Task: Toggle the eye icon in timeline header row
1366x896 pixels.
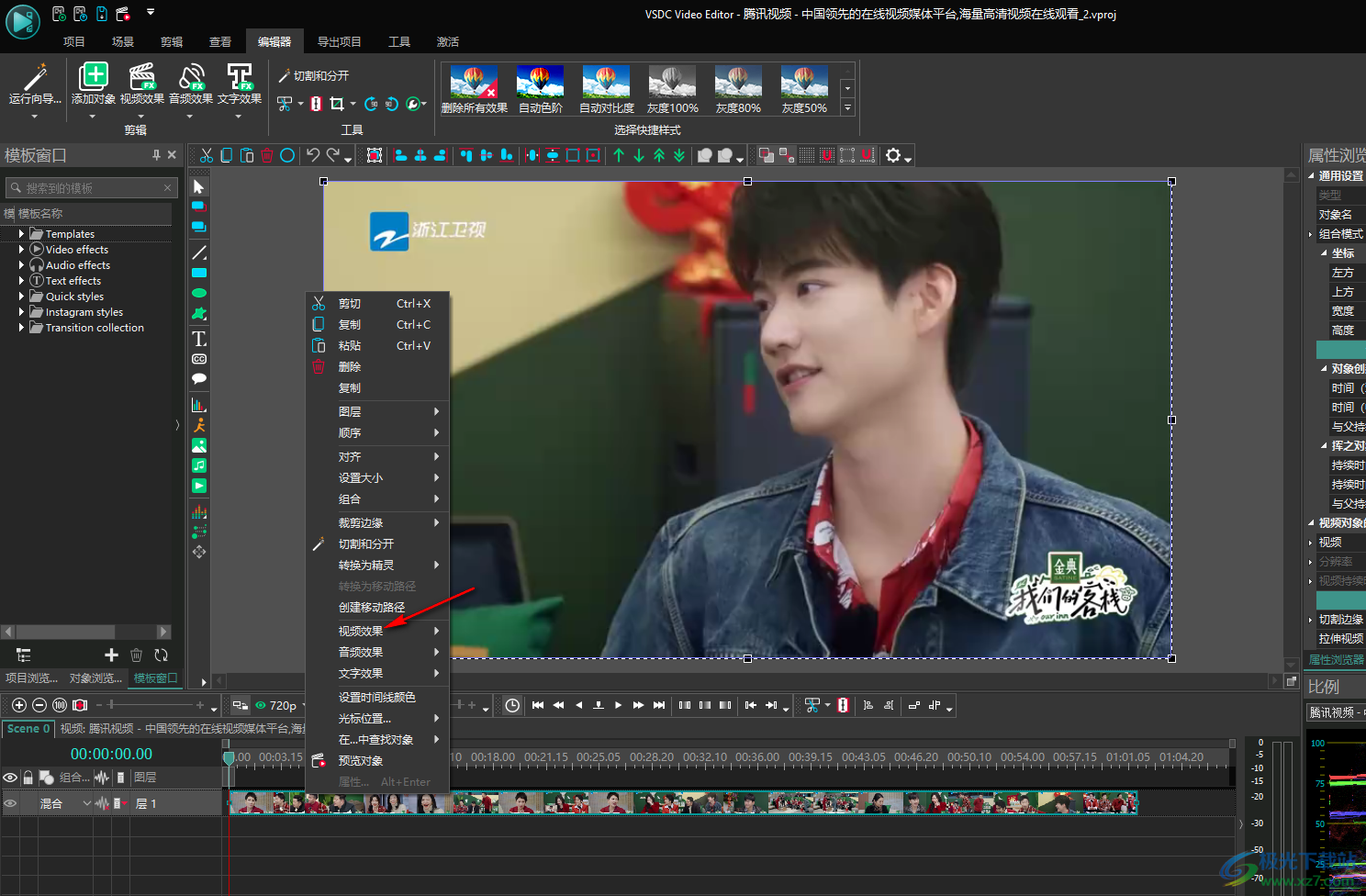Action: click(10, 778)
